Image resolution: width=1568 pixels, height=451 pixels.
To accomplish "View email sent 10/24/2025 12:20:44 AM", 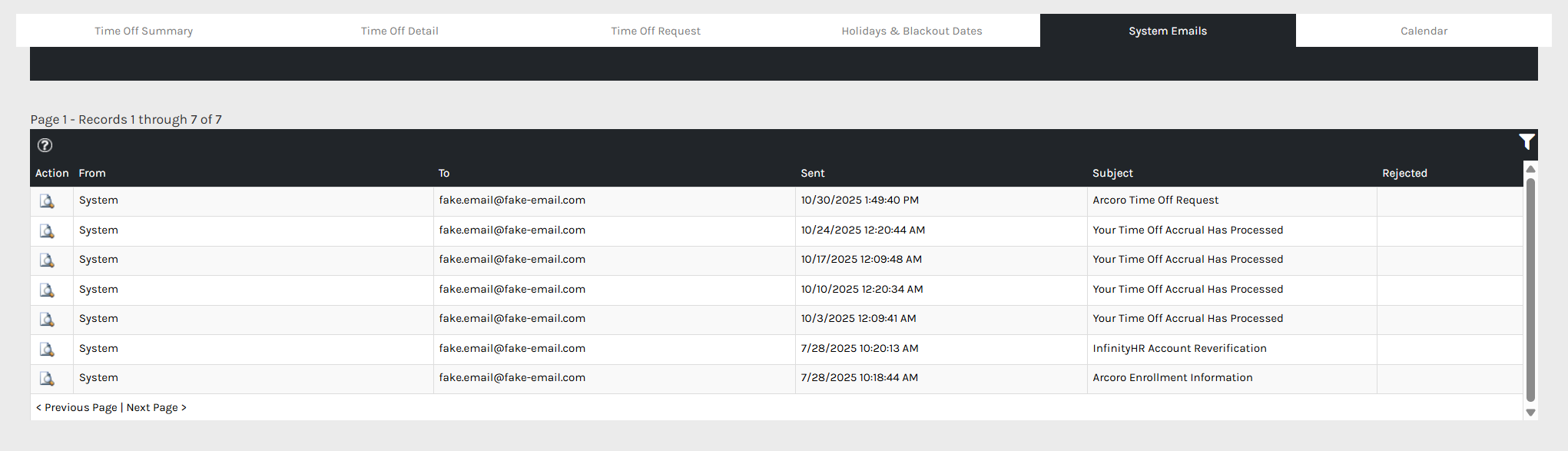I will pos(47,231).
